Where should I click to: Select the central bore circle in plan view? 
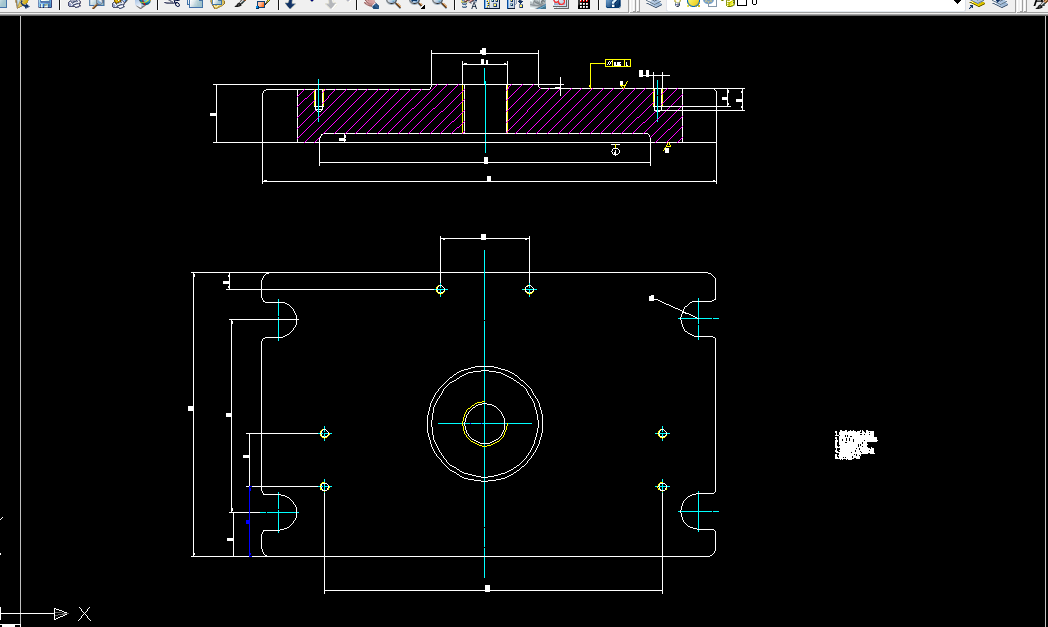[x=485, y=424]
